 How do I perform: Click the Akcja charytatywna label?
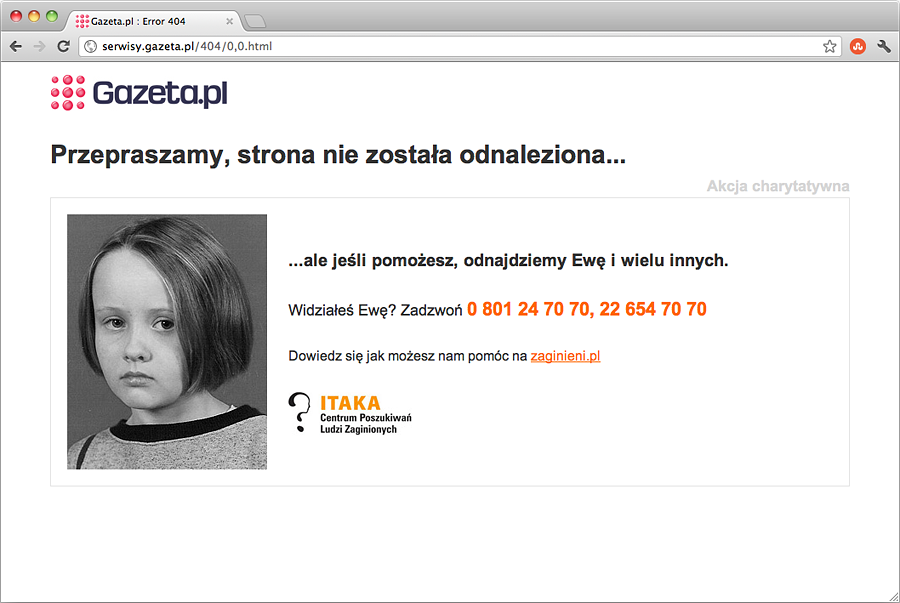point(778,186)
